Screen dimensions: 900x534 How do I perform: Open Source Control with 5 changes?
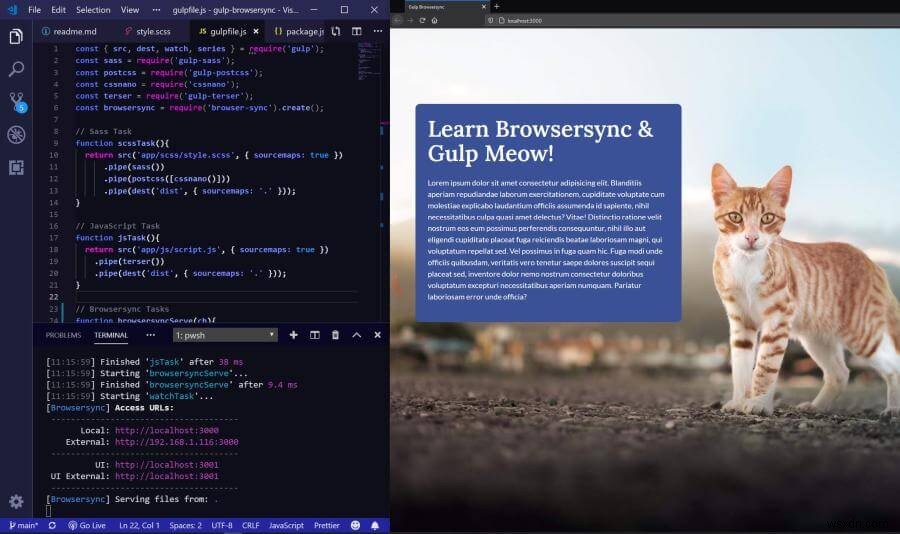(x=16, y=101)
